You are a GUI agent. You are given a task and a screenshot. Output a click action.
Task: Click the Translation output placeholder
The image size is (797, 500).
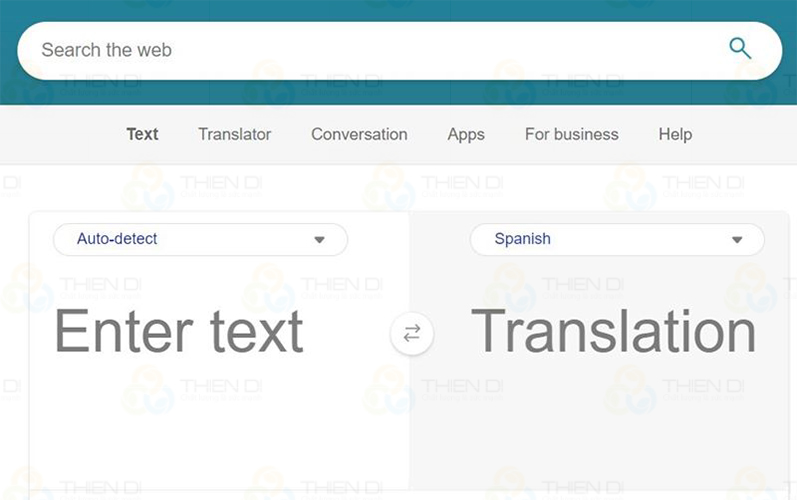click(613, 332)
